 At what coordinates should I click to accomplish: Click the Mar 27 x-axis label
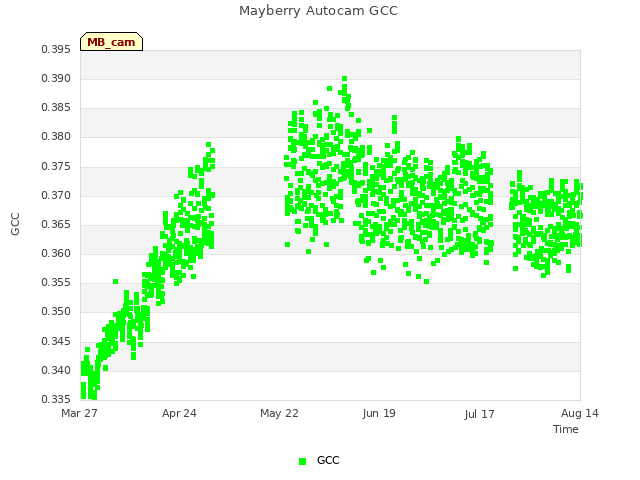click(79, 413)
